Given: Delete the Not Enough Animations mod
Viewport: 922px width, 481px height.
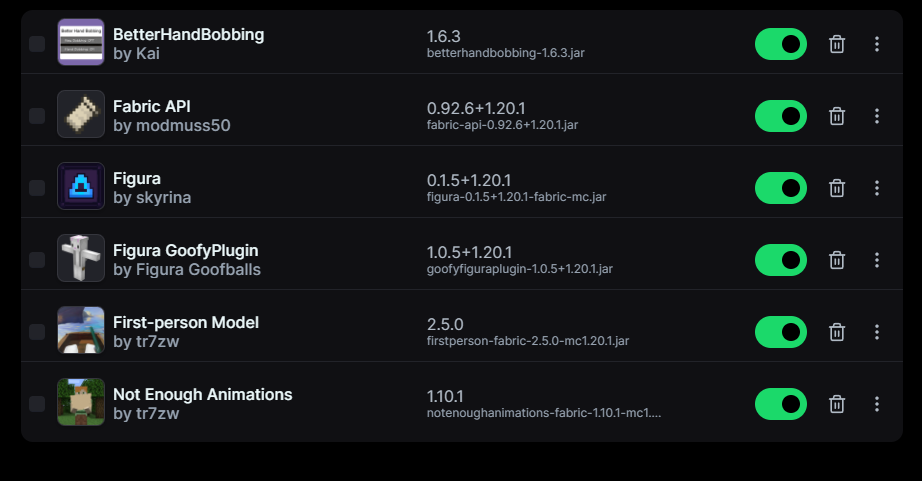Looking at the screenshot, I should tap(837, 404).
